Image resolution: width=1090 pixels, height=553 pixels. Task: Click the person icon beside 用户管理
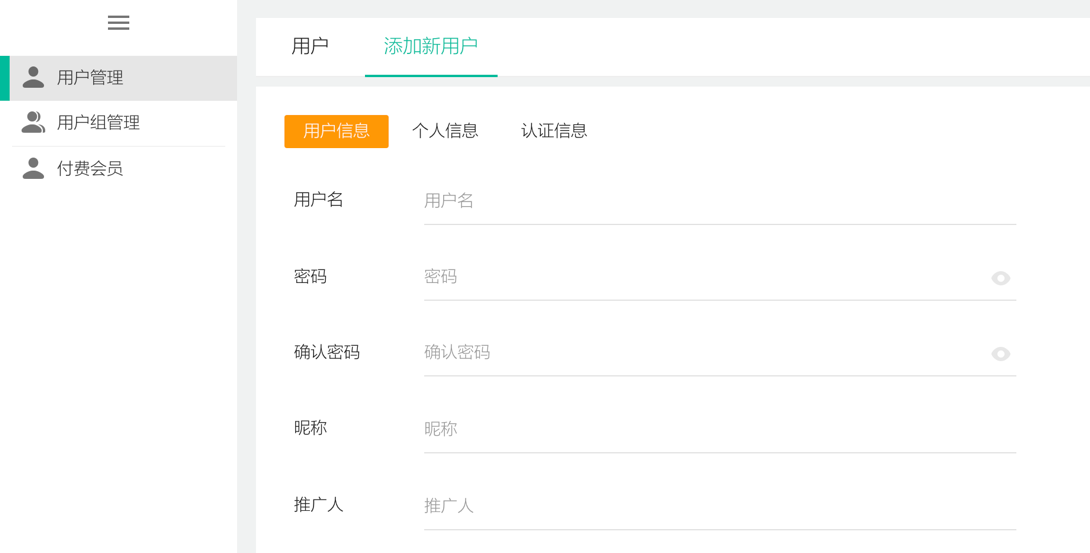click(33, 77)
